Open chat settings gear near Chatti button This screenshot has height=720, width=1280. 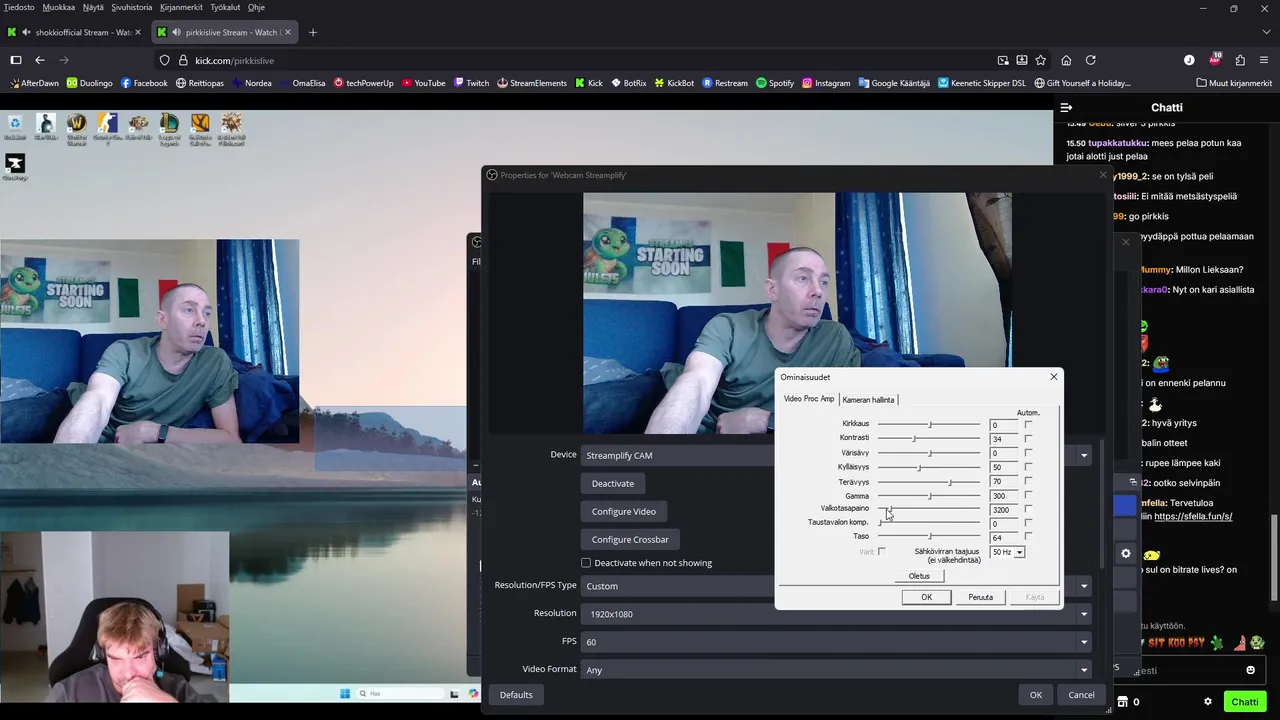click(x=1208, y=702)
